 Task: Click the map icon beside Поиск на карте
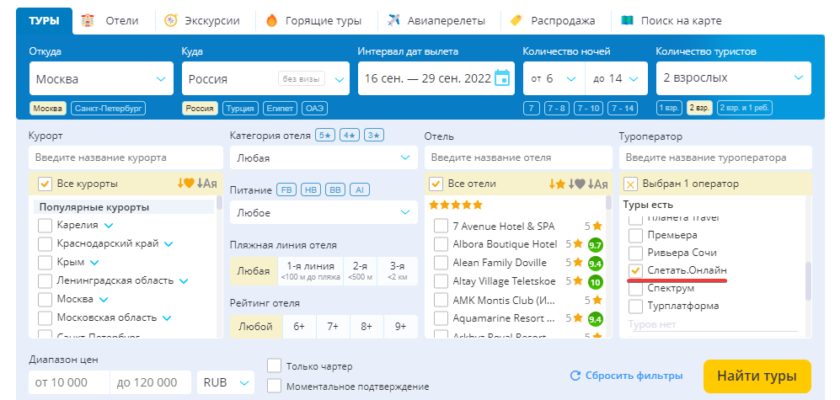click(x=627, y=21)
